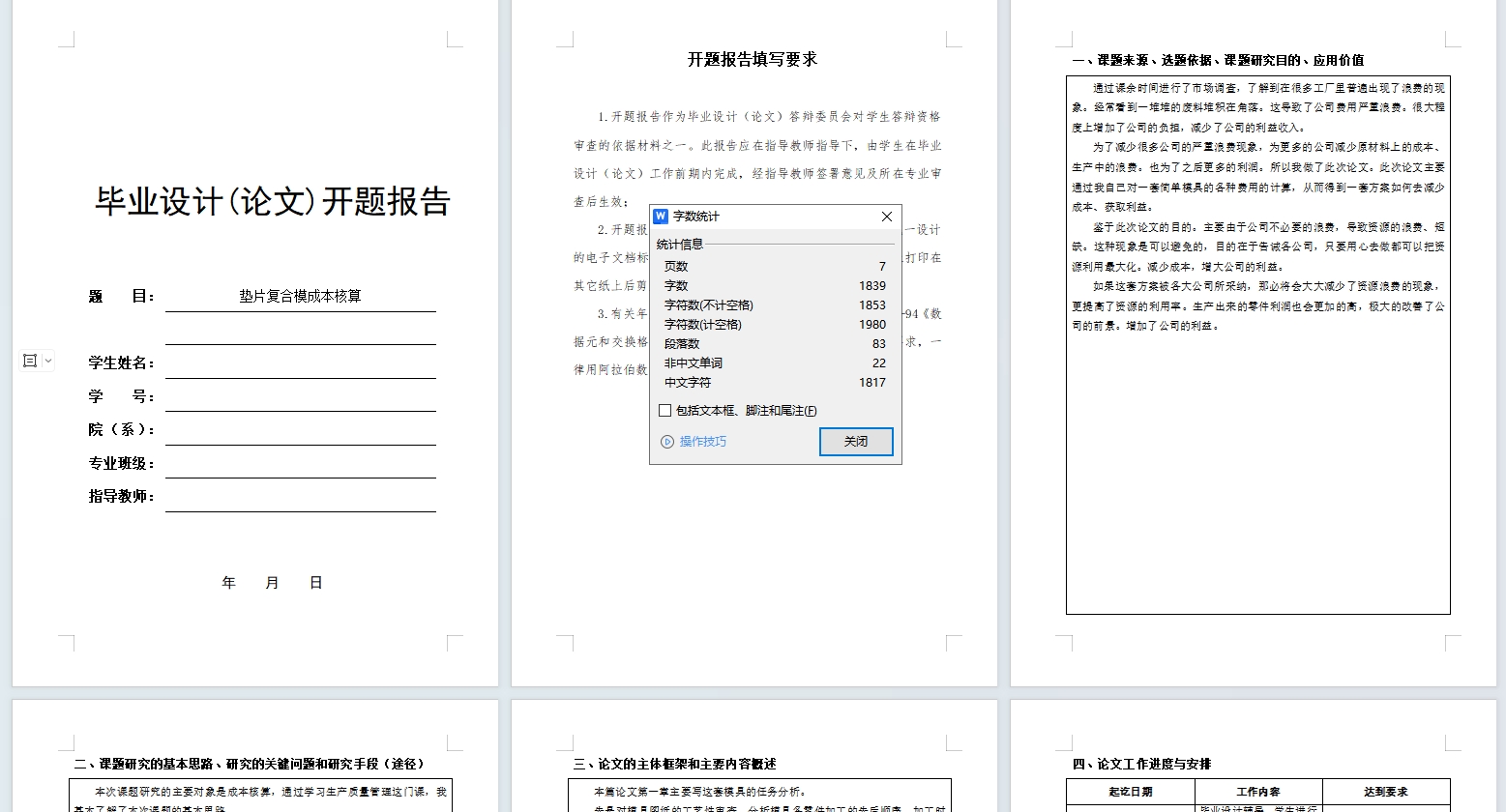Select the floating text box anchor icon
Viewport: 1506px width, 812px height.
[x=31, y=360]
